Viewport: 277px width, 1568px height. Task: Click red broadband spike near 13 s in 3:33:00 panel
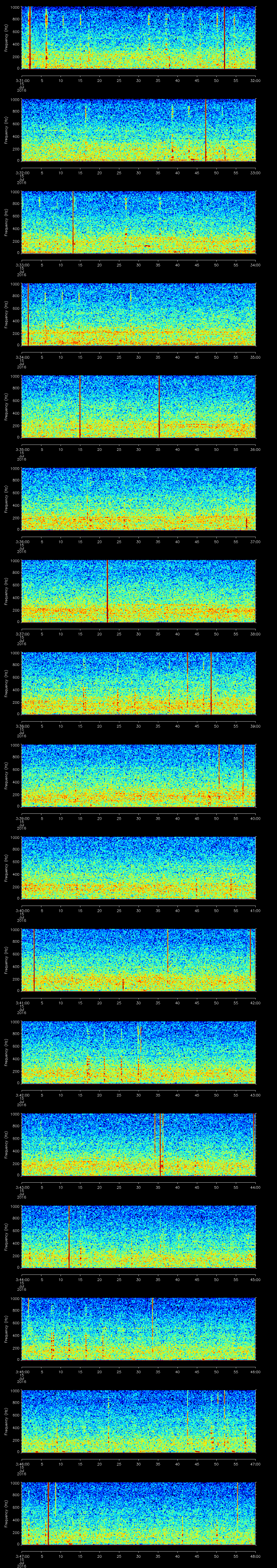[73, 222]
